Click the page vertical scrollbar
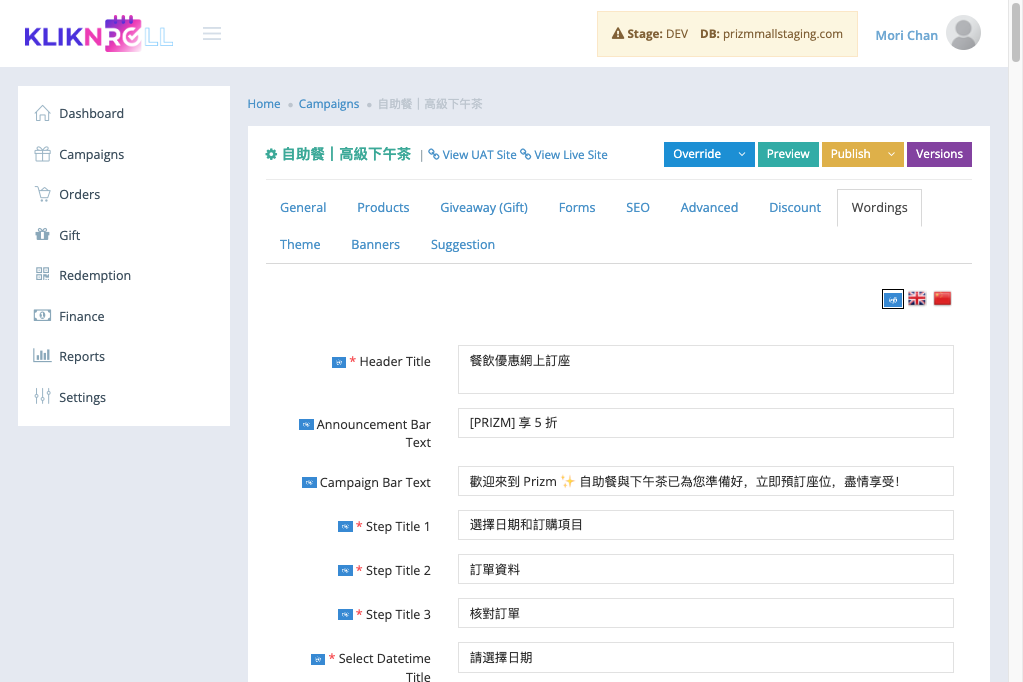Viewport: 1023px width, 682px height. [1016, 33]
